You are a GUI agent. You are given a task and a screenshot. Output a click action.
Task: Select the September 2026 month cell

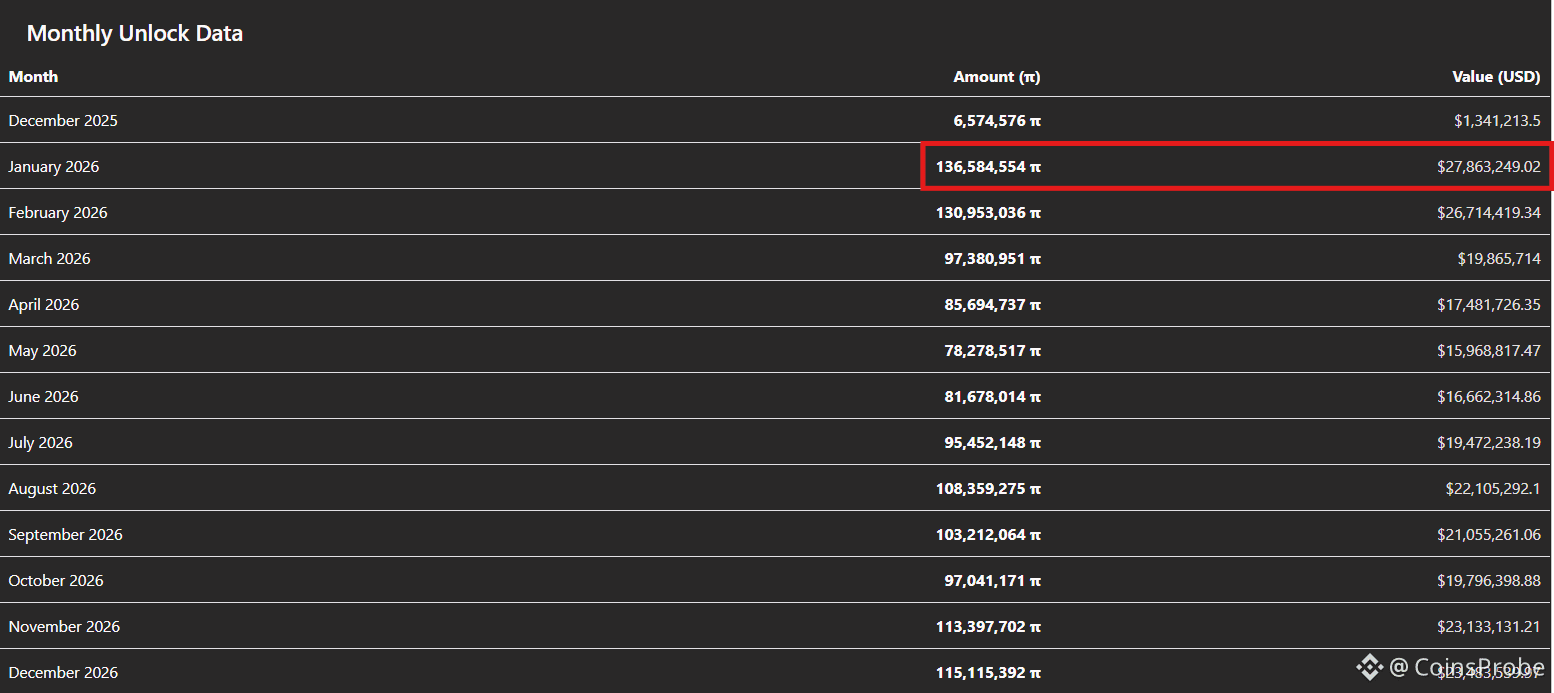[x=65, y=535]
